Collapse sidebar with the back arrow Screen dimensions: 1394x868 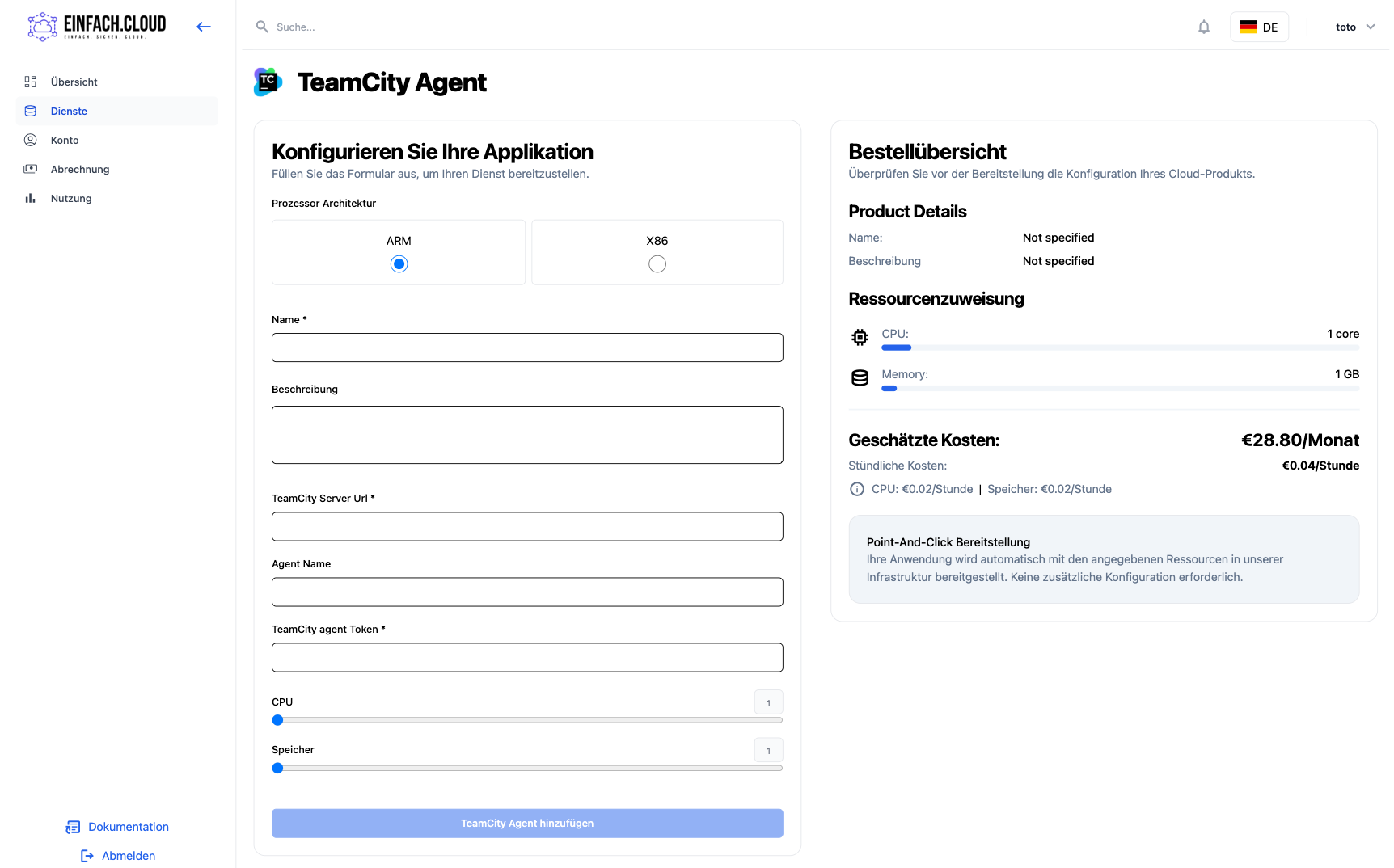[x=204, y=27]
